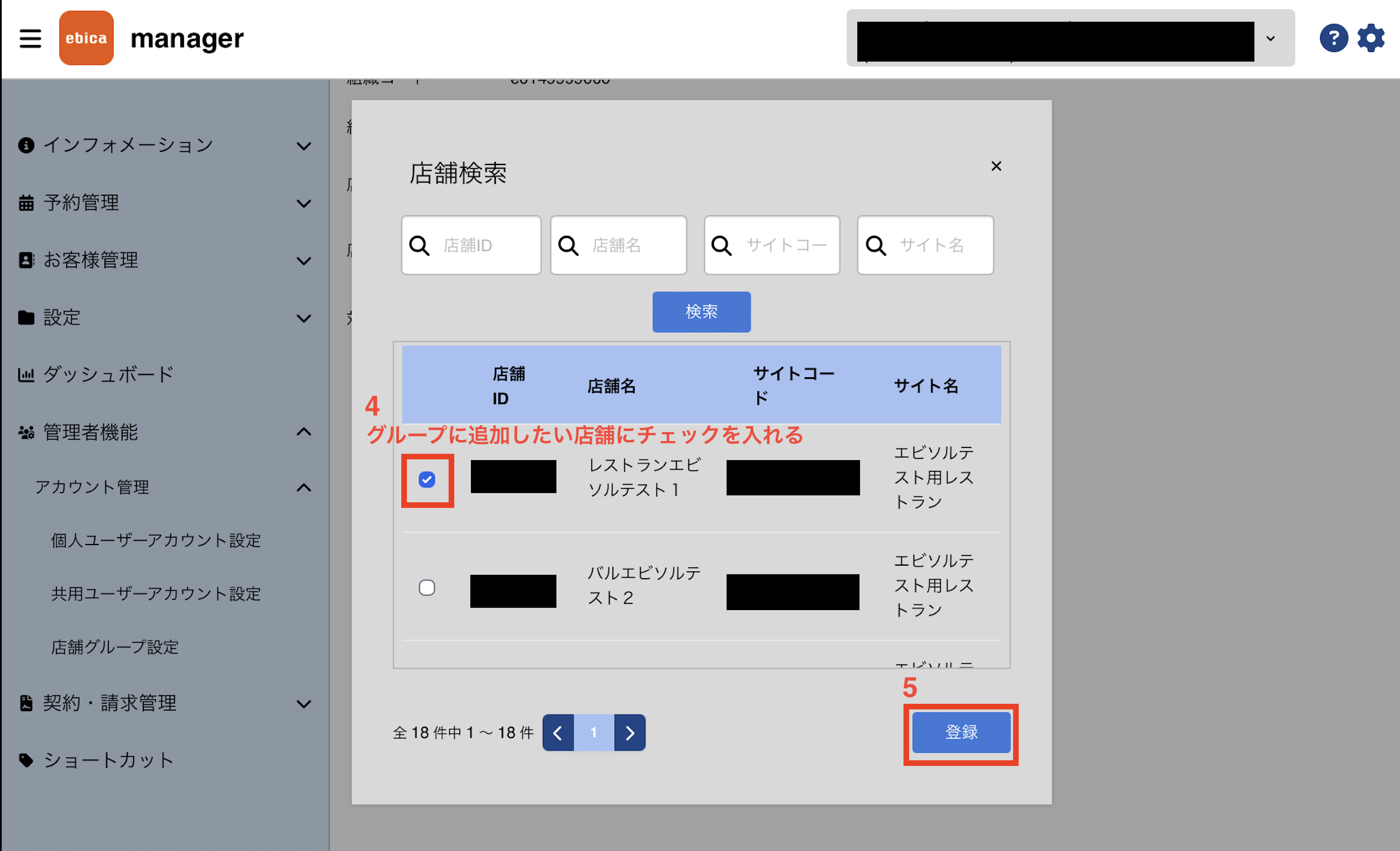Click the ショートカット tag icon

[x=26, y=760]
